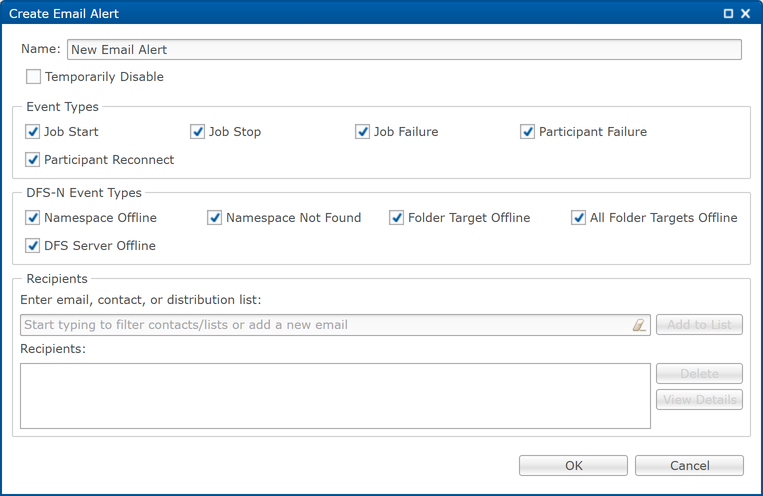Click the Event Types group label
Screen dimensions: 763x496
pos(62,107)
